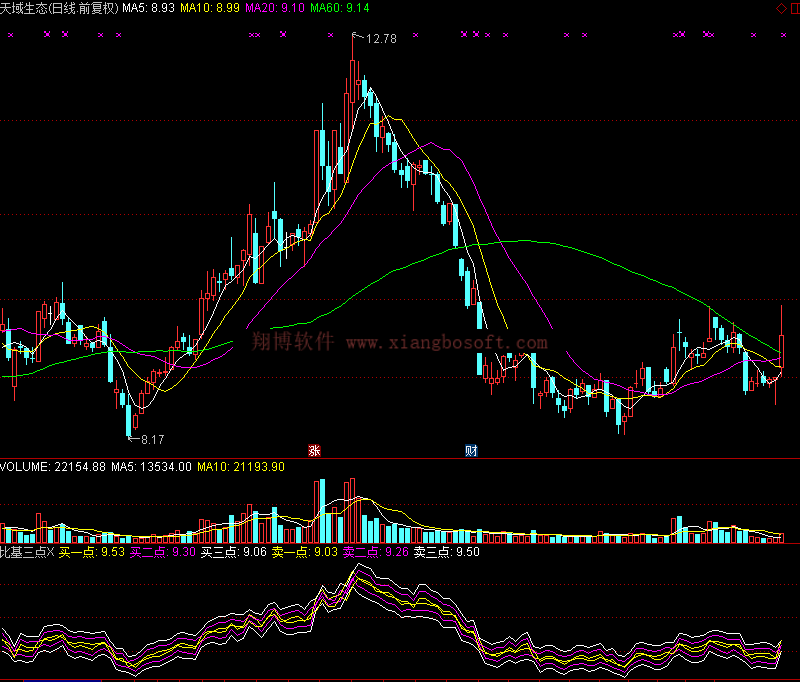Click the 卖二点: 9.26 value

[x=376, y=552]
